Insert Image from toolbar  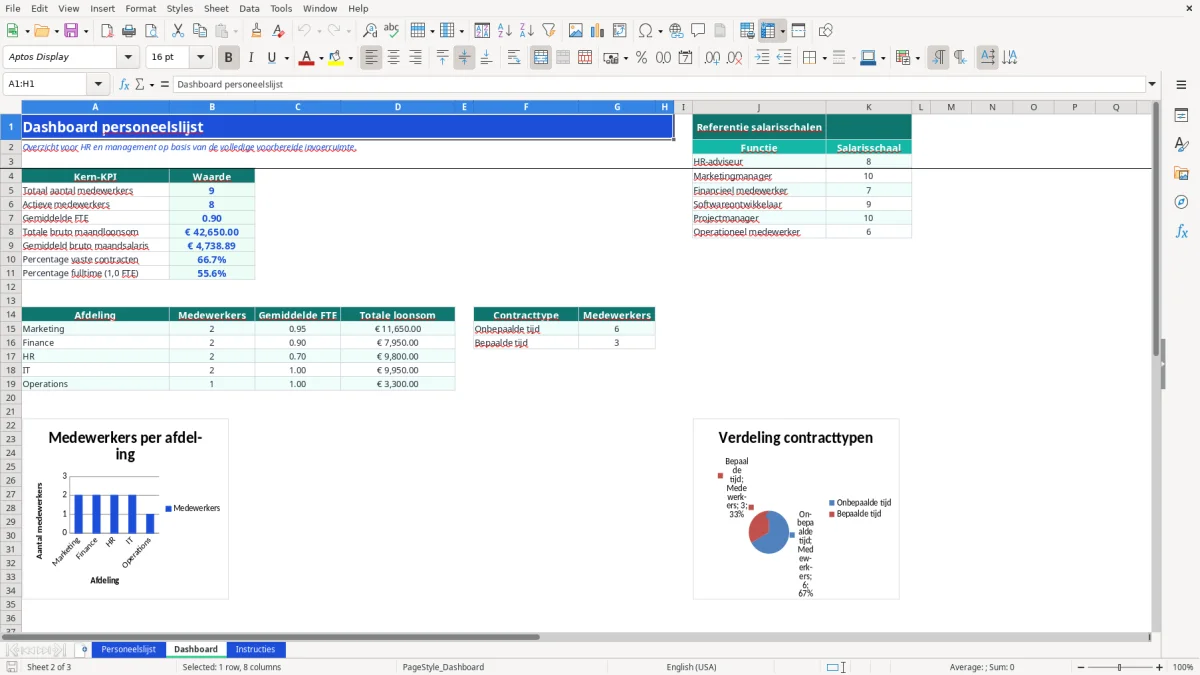point(576,31)
